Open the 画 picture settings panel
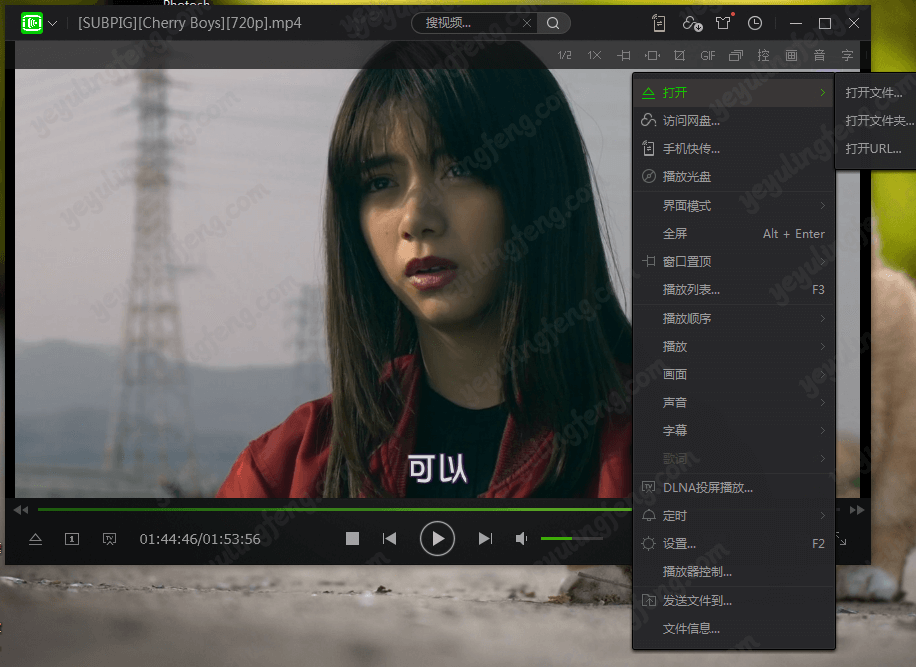This screenshot has width=916, height=667. tap(791, 55)
